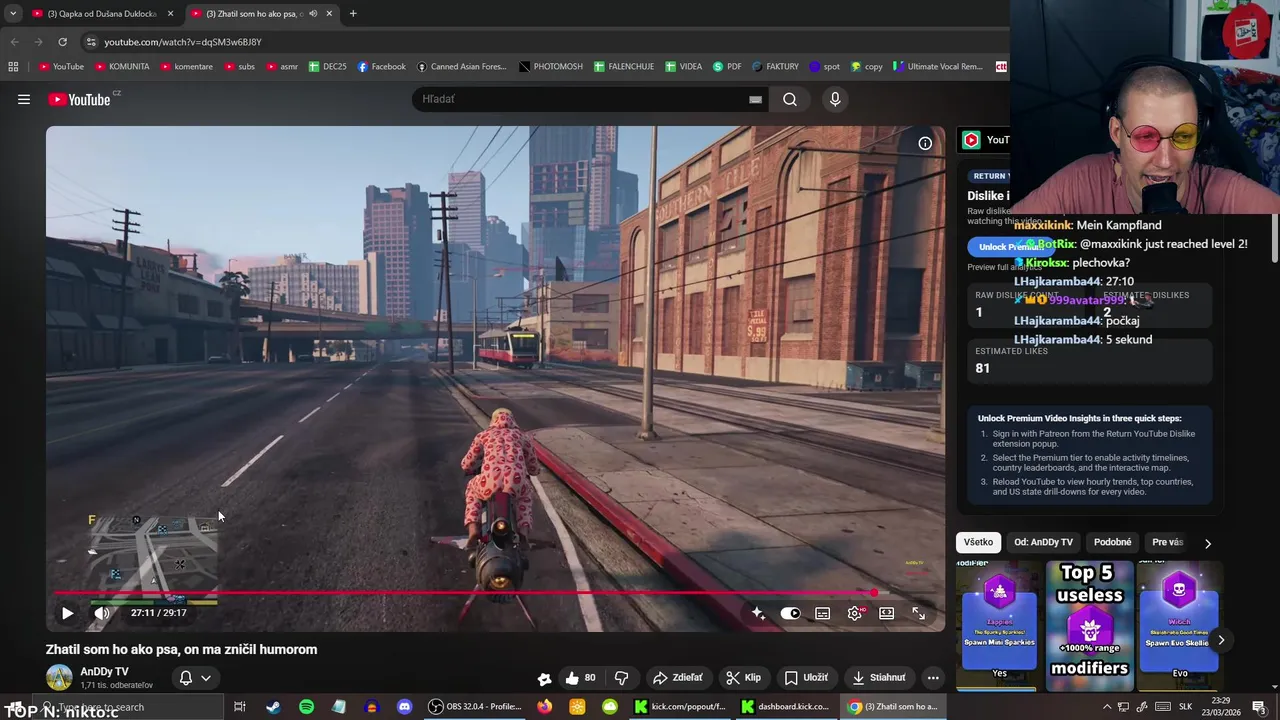Open the on-screen keyboard icon in search box
The height and width of the screenshot is (720, 1280).
tap(755, 99)
